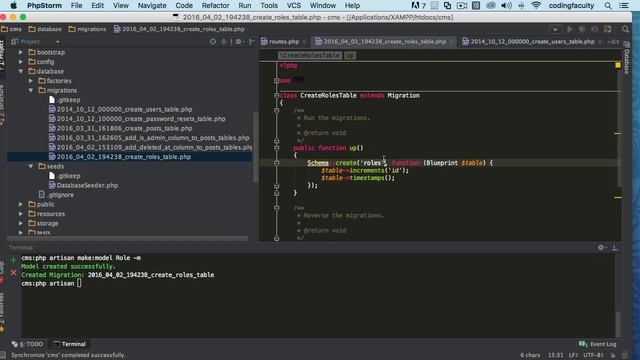Screen dimensions: 640x360
Task: Open Project panel settings gear
Action: pos(239,42)
